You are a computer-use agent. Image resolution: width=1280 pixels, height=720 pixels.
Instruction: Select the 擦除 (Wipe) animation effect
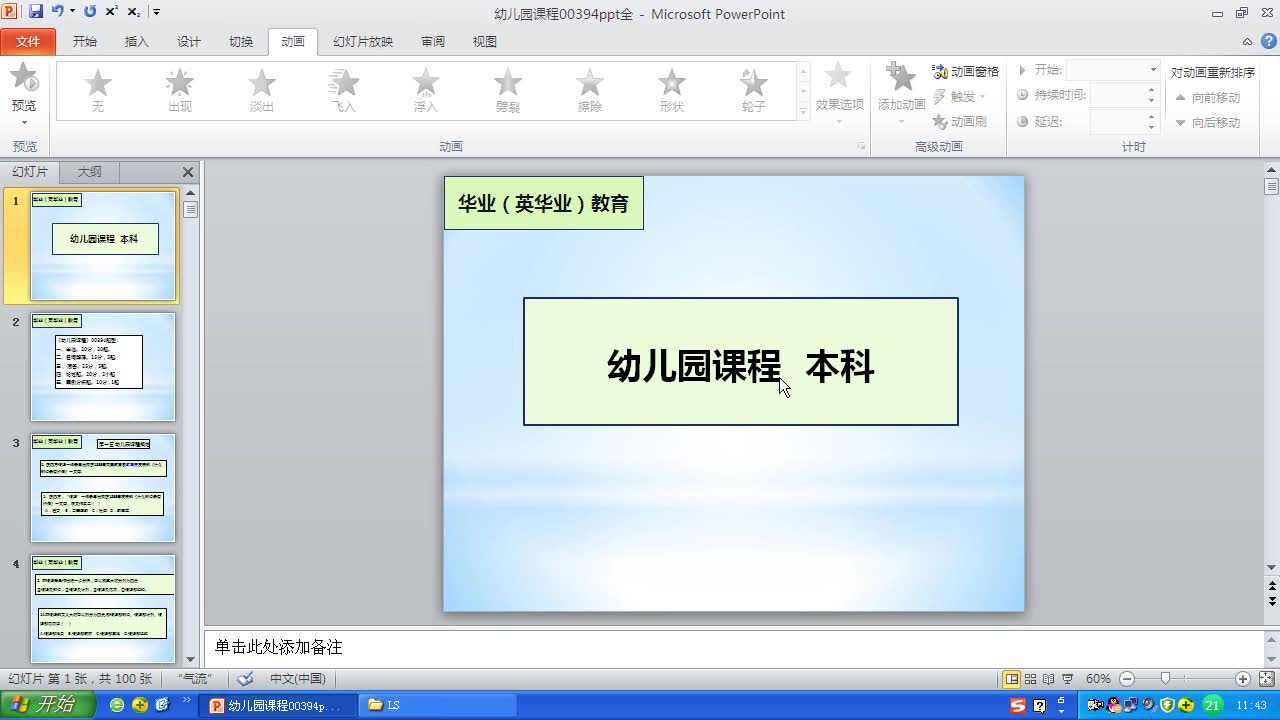590,90
